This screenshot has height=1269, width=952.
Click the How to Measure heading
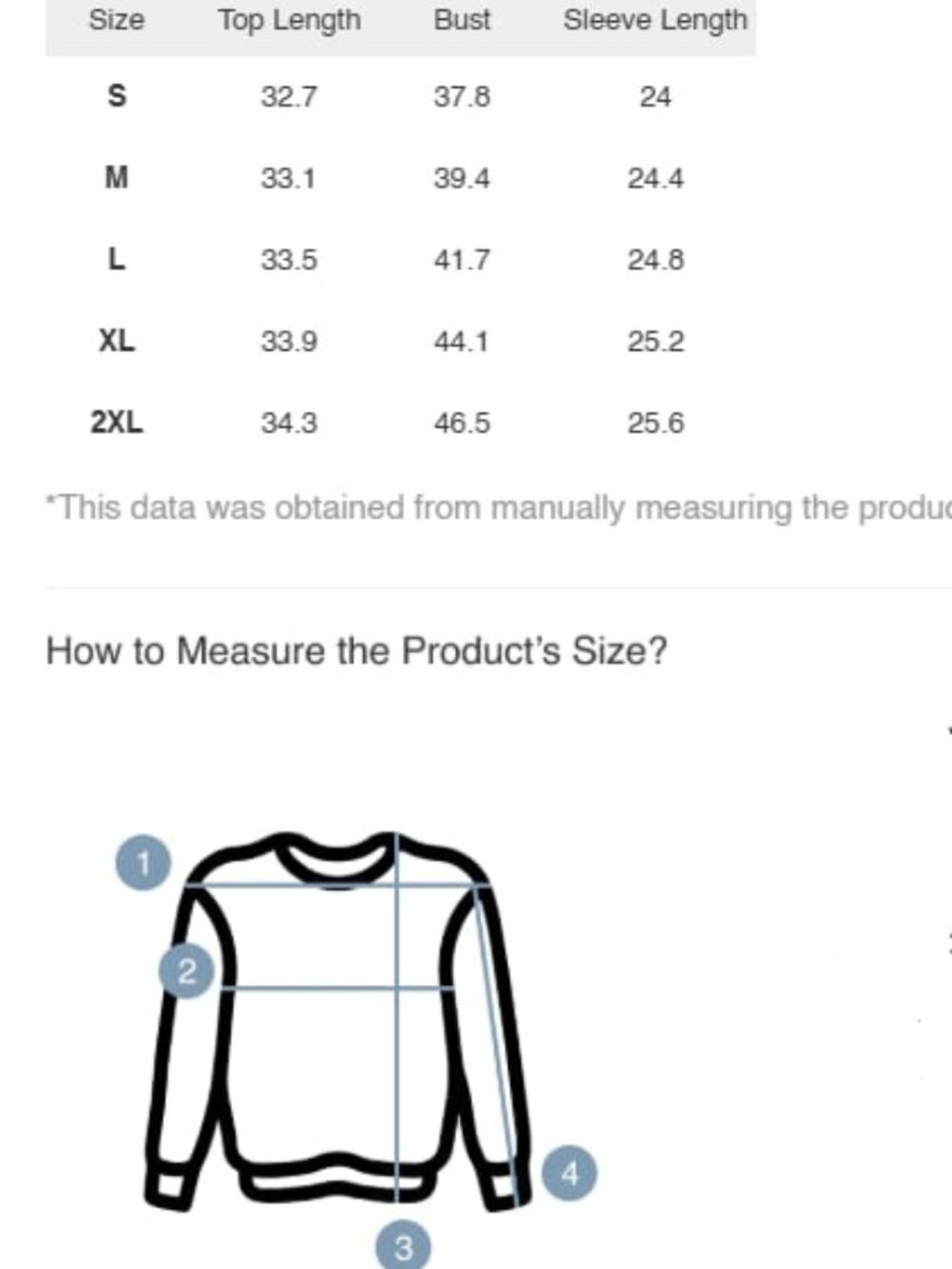click(356, 651)
